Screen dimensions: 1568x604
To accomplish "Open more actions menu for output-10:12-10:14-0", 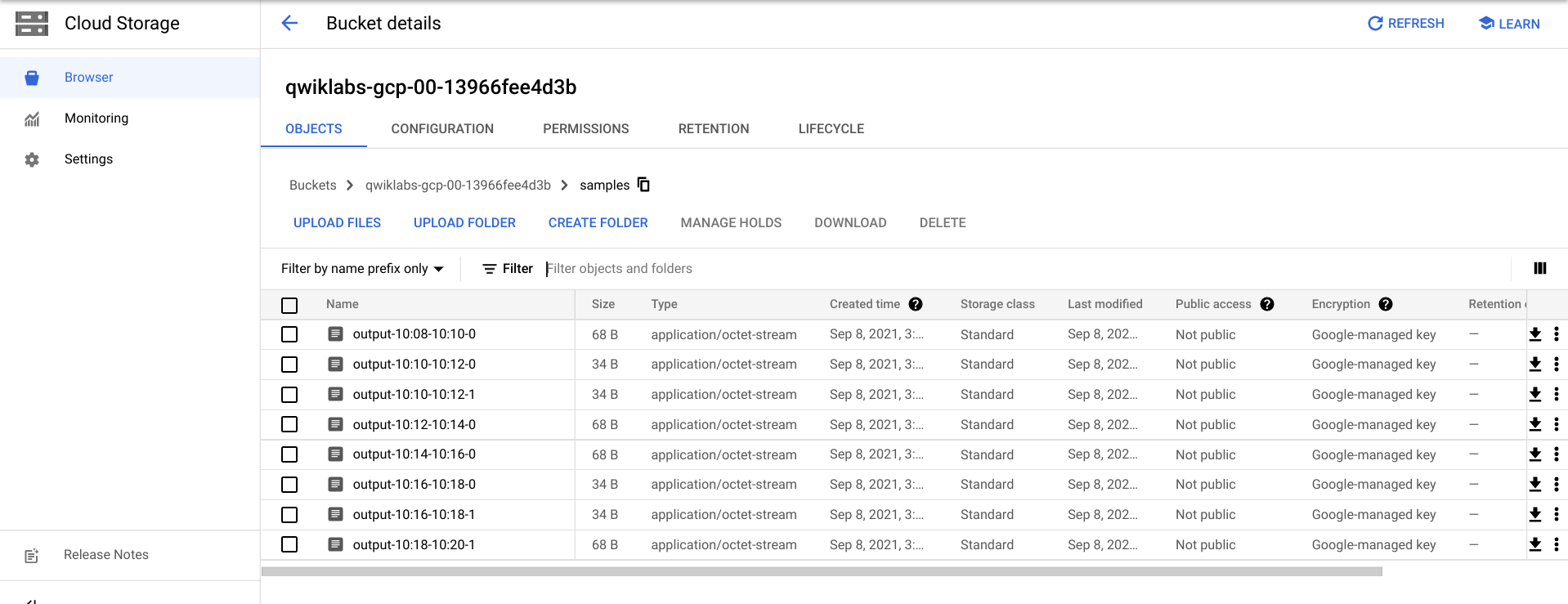I will (1557, 424).
